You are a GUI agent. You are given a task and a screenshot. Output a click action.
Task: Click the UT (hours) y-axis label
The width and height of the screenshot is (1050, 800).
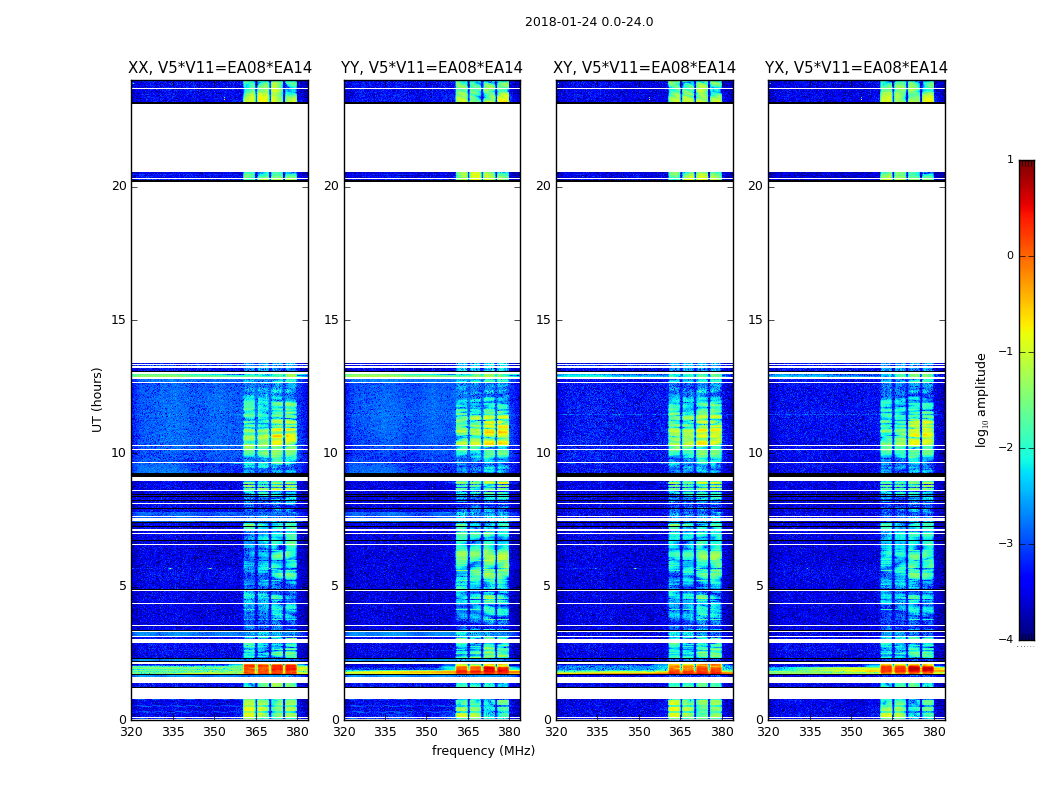[98, 399]
